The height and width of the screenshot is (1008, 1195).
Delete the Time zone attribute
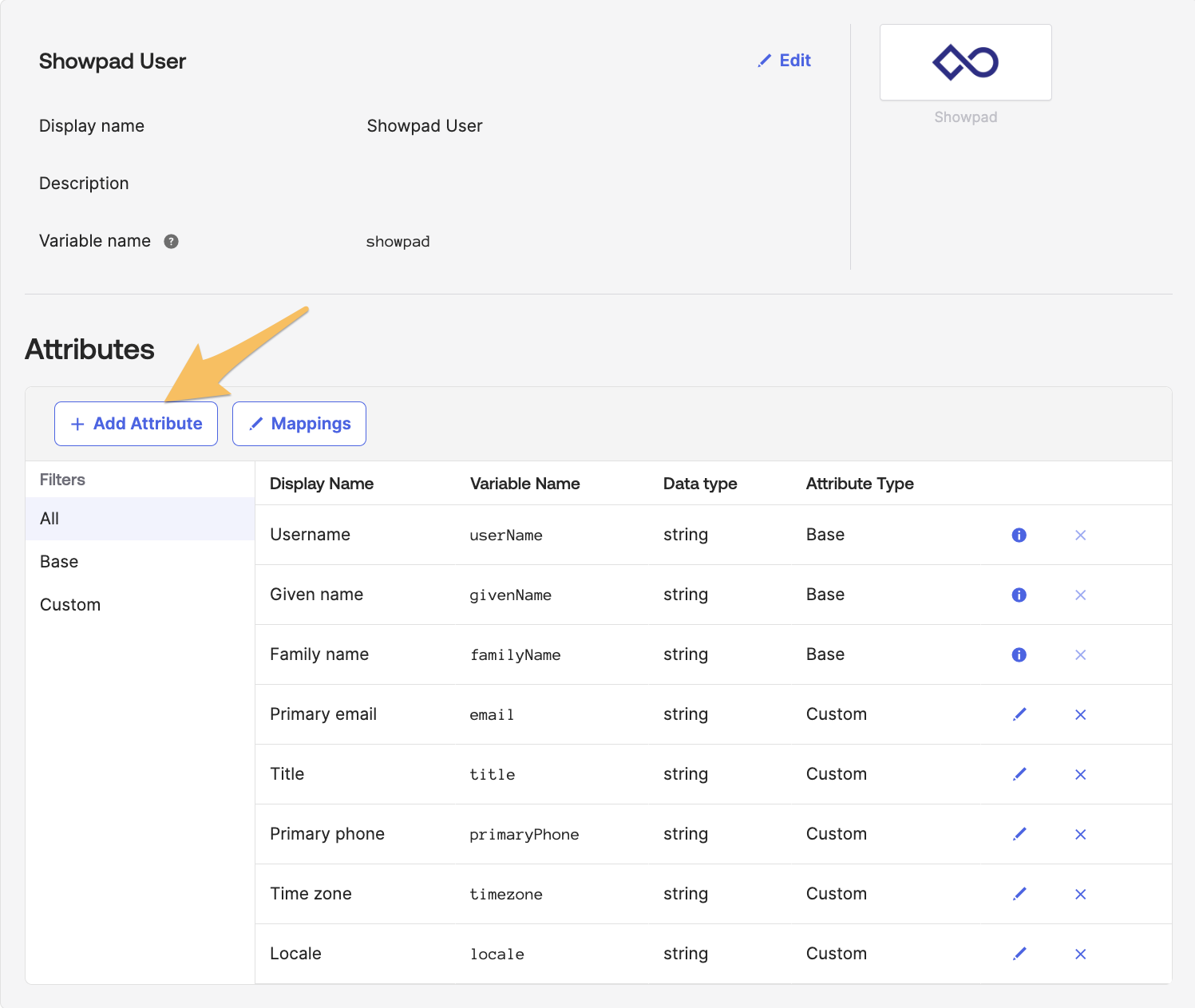1080,894
